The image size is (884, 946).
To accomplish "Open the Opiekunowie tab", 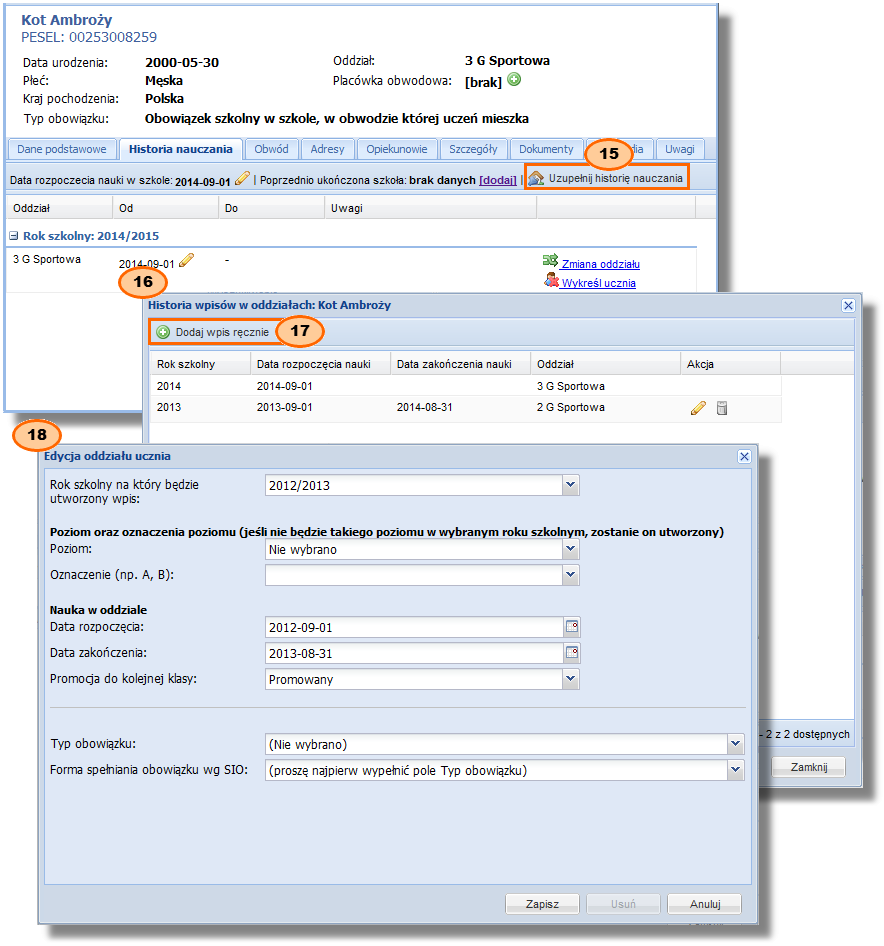I will tap(397, 149).
